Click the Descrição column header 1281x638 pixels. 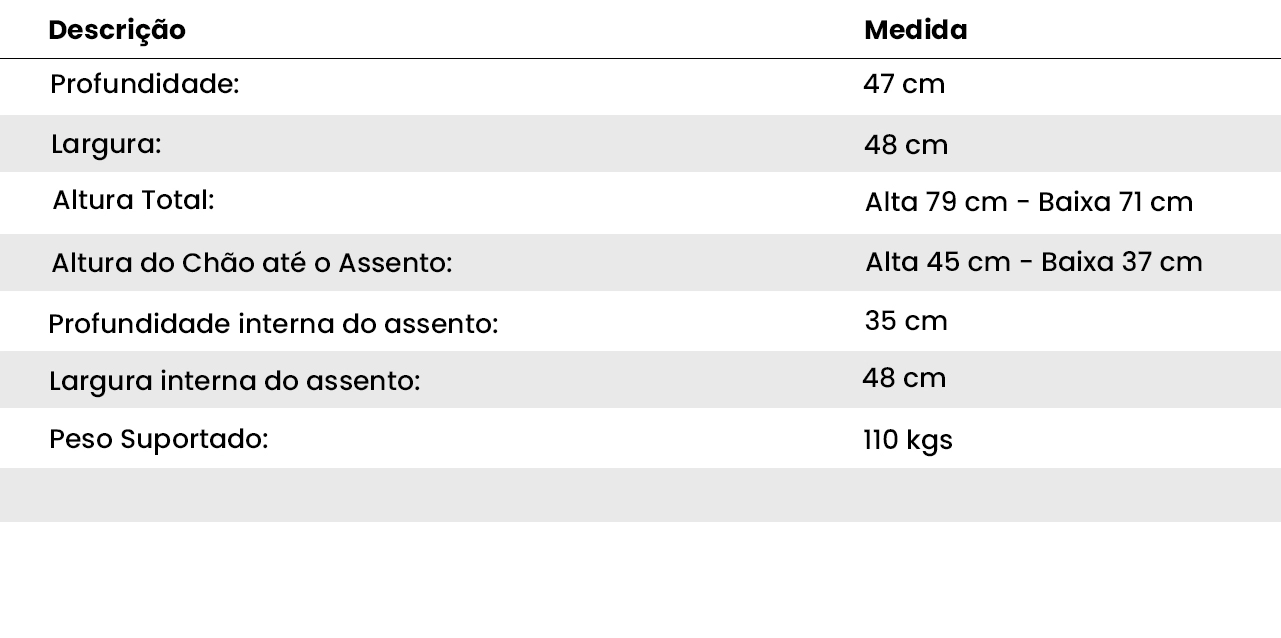pyautogui.click(x=117, y=30)
